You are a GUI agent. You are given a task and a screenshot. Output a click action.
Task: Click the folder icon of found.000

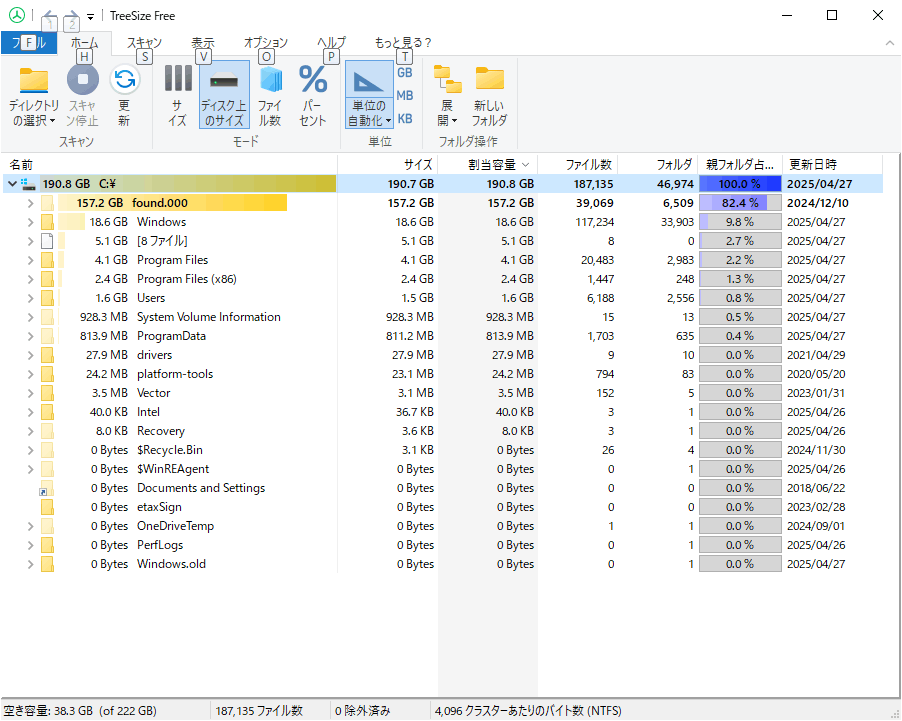pos(47,203)
